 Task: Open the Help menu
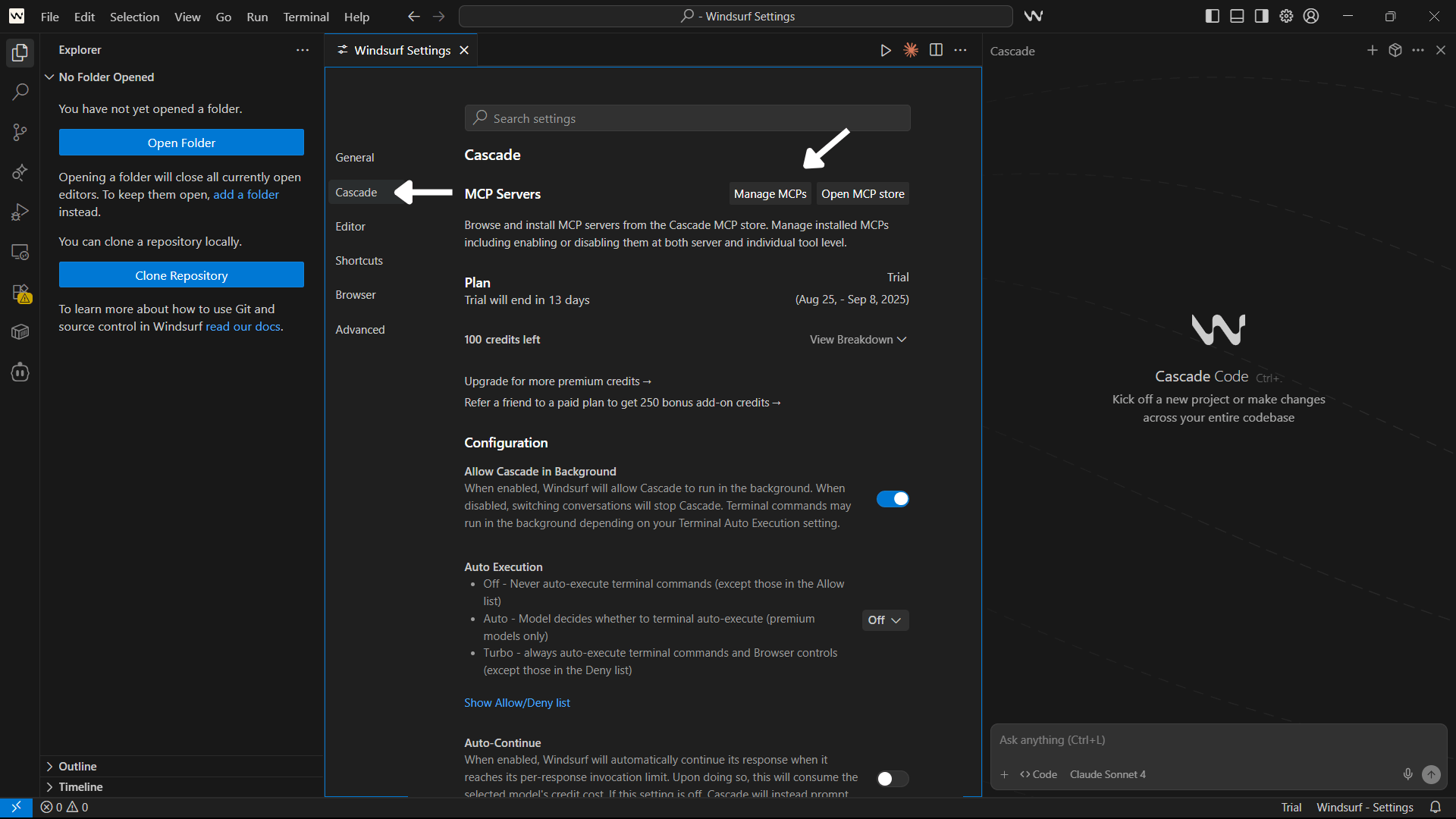click(x=356, y=16)
